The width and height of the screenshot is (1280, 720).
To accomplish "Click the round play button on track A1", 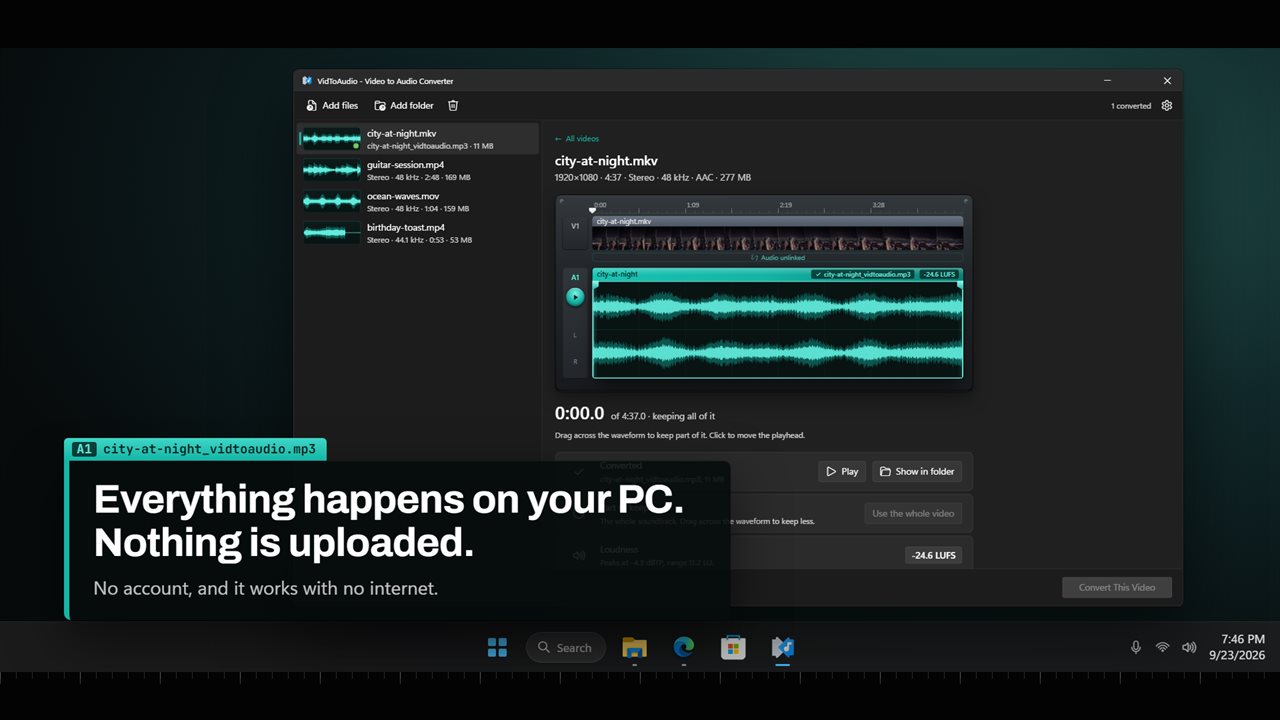I will point(575,296).
